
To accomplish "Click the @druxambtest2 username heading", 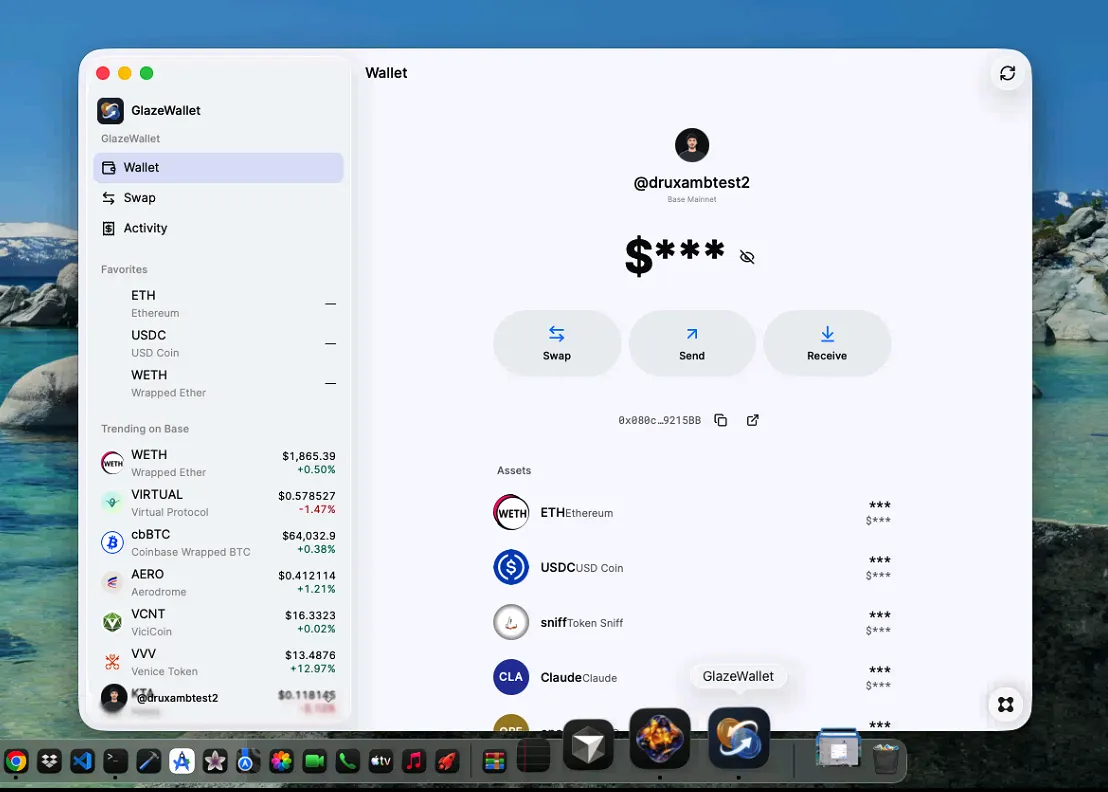I will (x=692, y=182).
